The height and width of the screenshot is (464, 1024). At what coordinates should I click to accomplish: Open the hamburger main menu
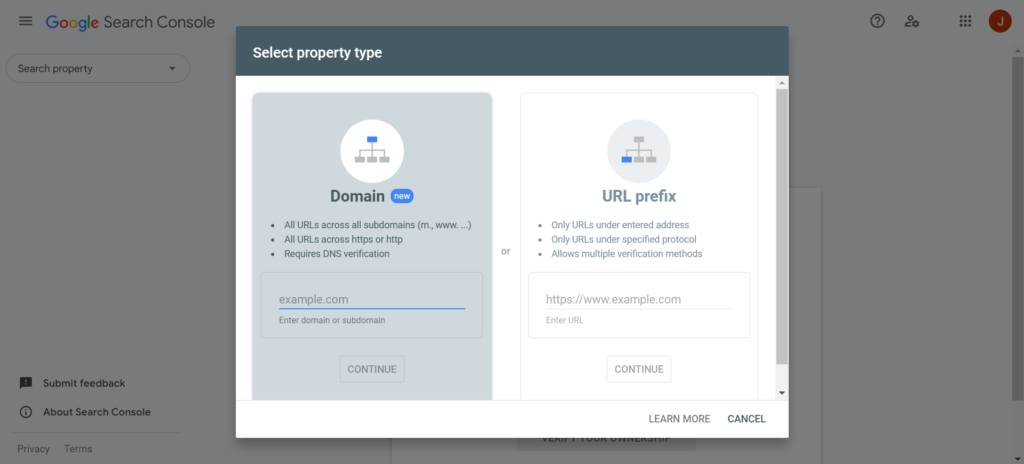click(25, 21)
